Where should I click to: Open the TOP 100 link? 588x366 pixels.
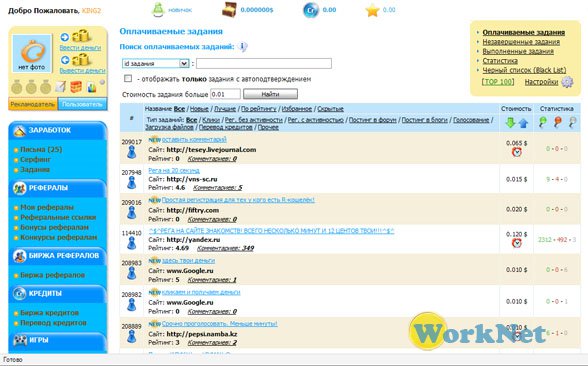tap(498, 82)
